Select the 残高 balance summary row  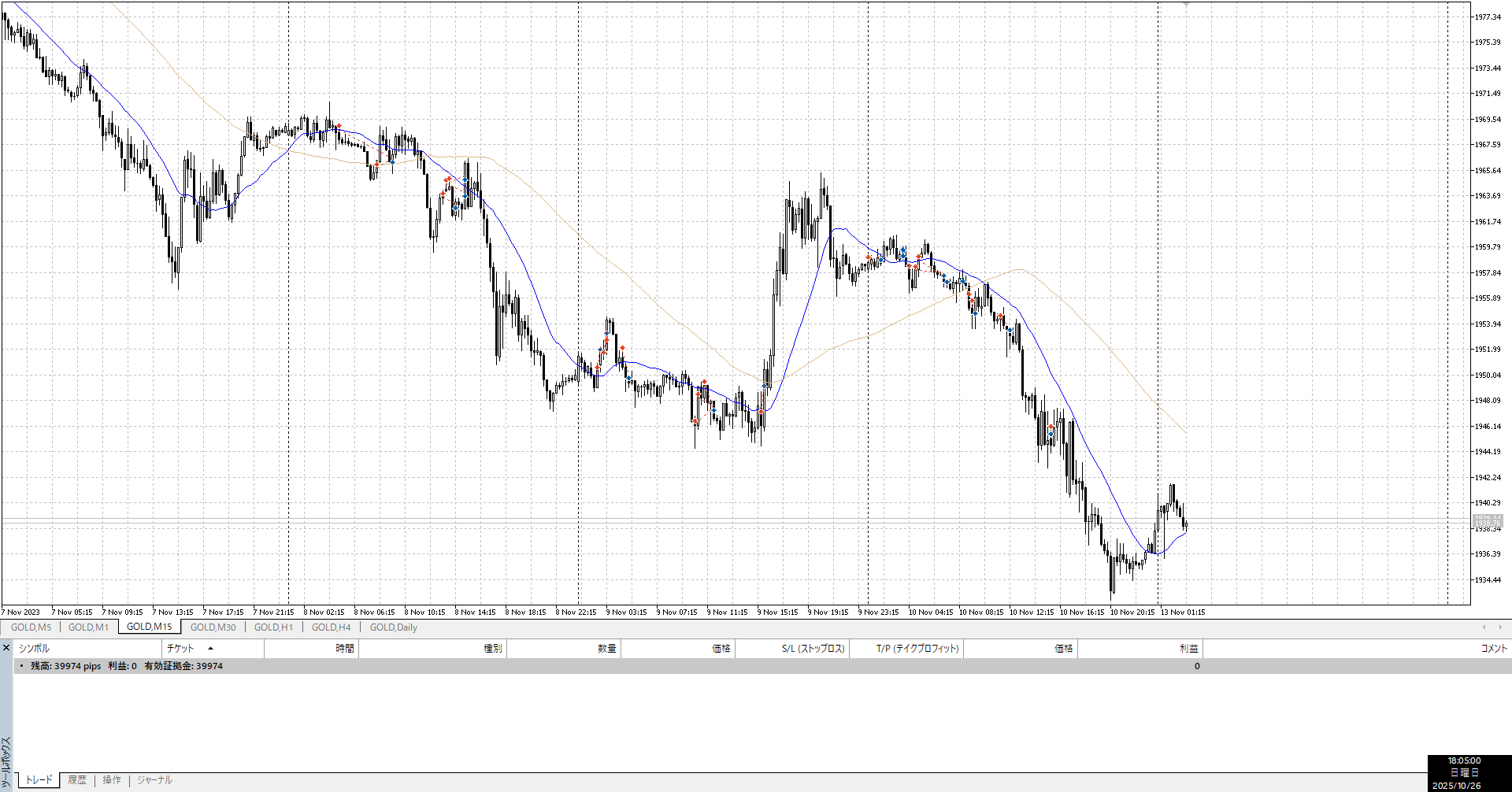click(x=126, y=666)
